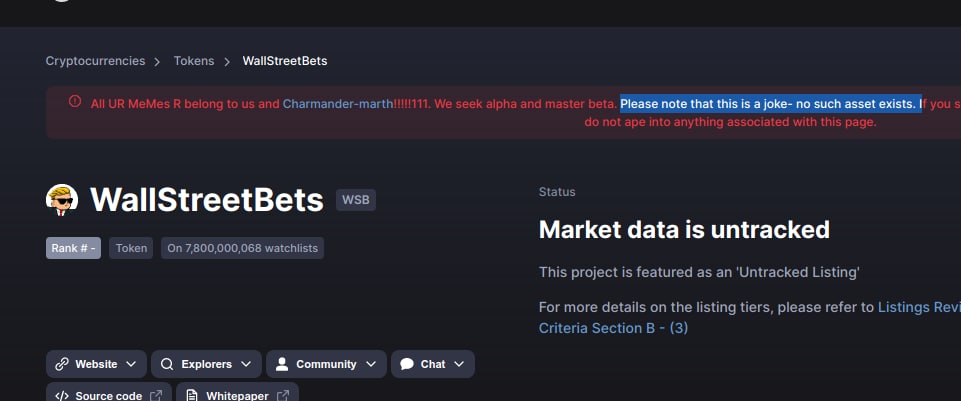Open the Source code external link

point(108,392)
